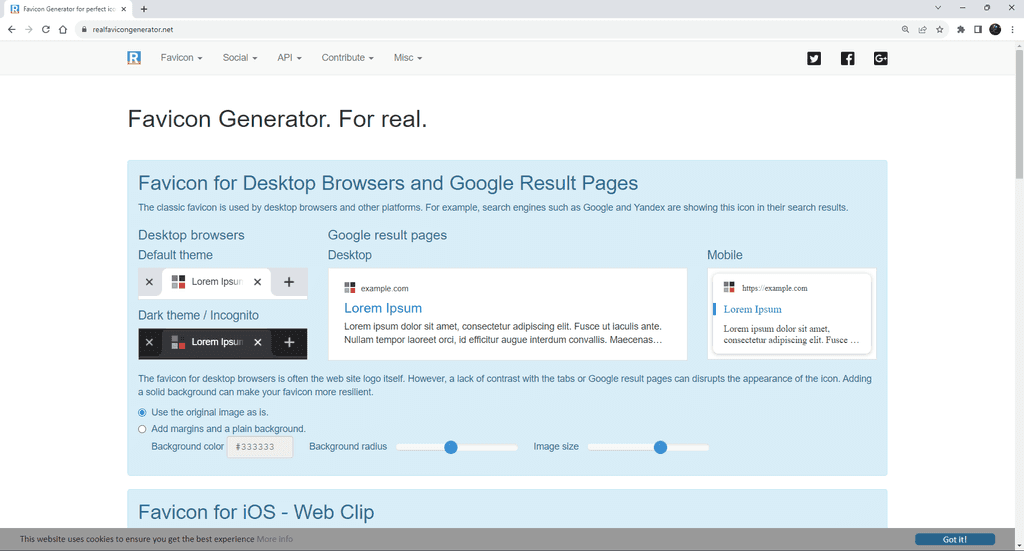
Task: Expand the Social dropdown menu
Action: pyautogui.click(x=239, y=58)
